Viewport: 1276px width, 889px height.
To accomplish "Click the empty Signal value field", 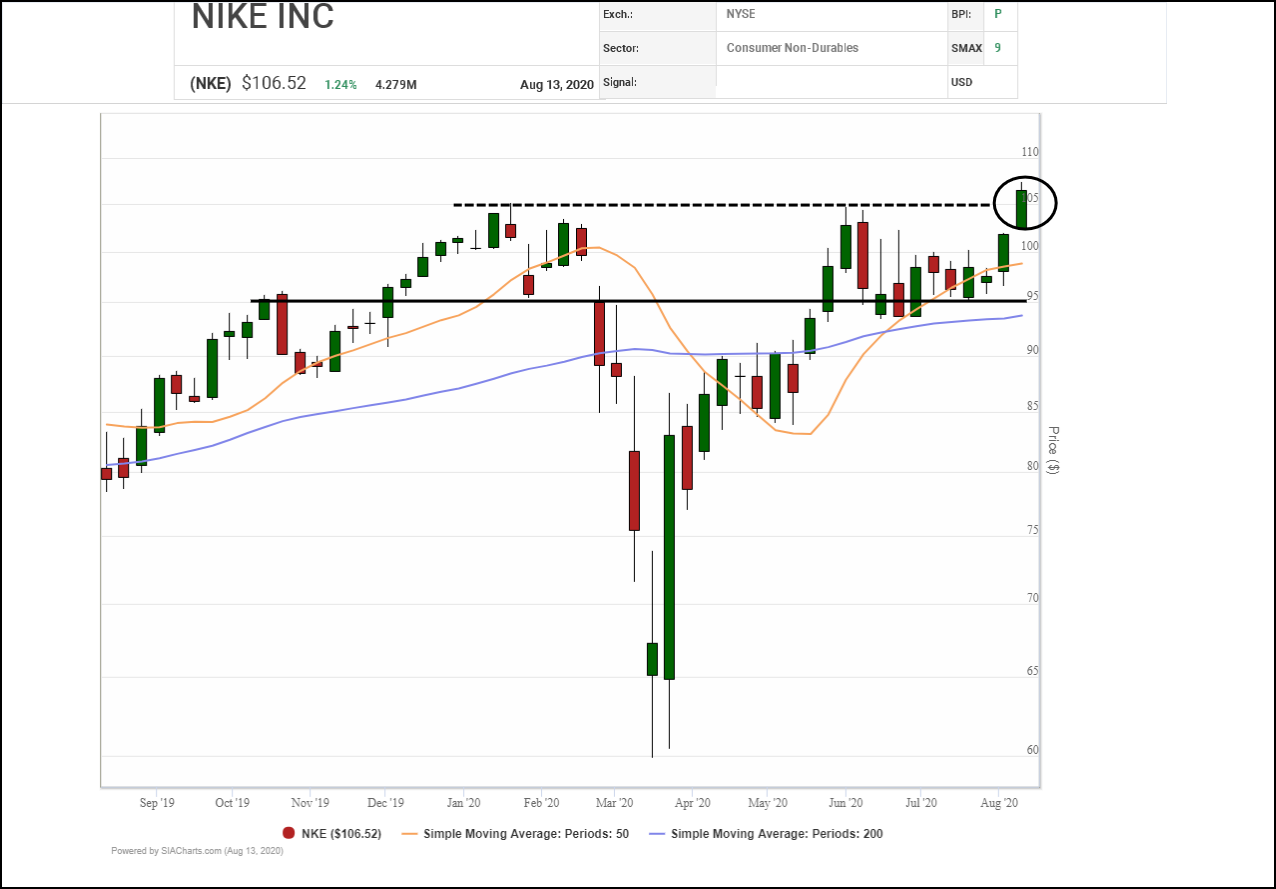I will 830,82.
